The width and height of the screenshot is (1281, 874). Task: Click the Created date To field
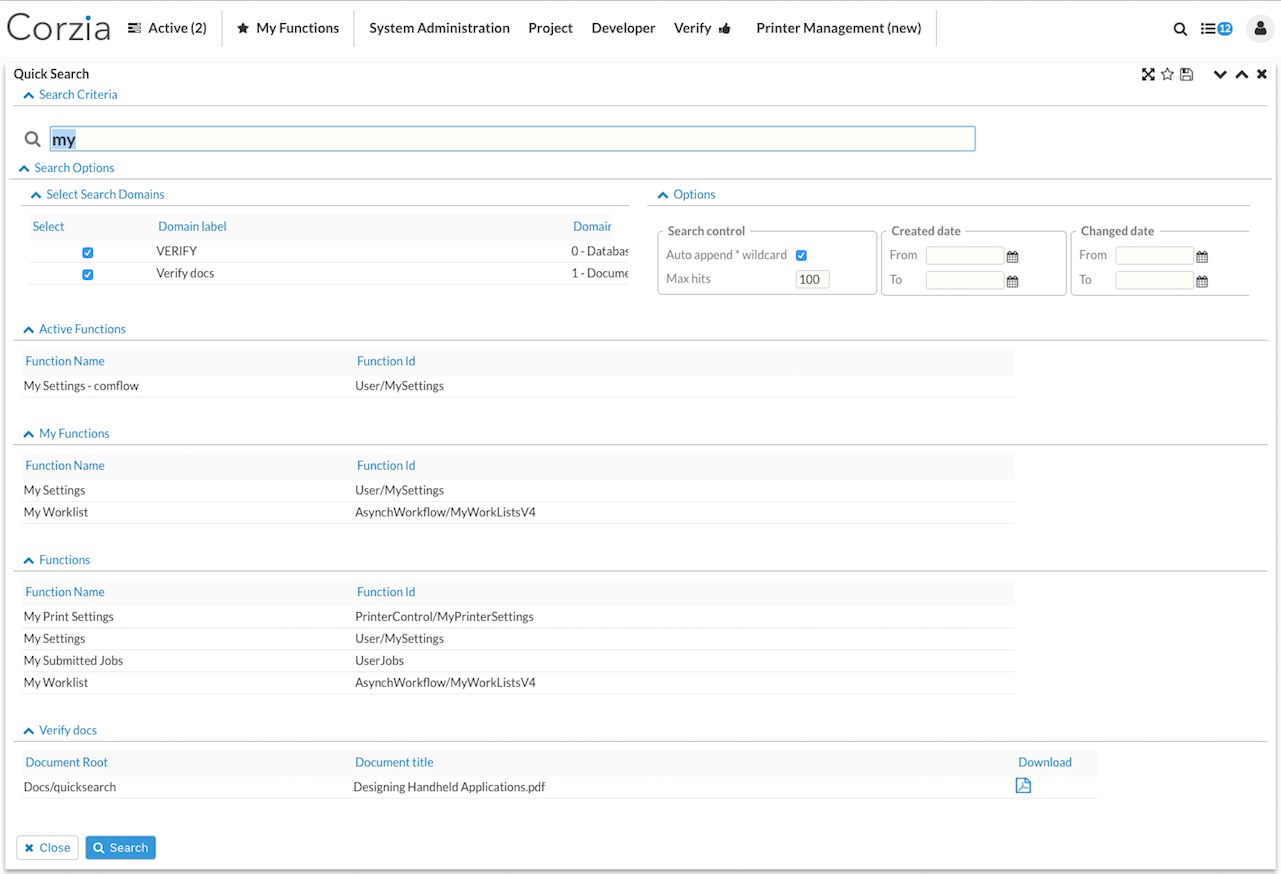pos(965,280)
